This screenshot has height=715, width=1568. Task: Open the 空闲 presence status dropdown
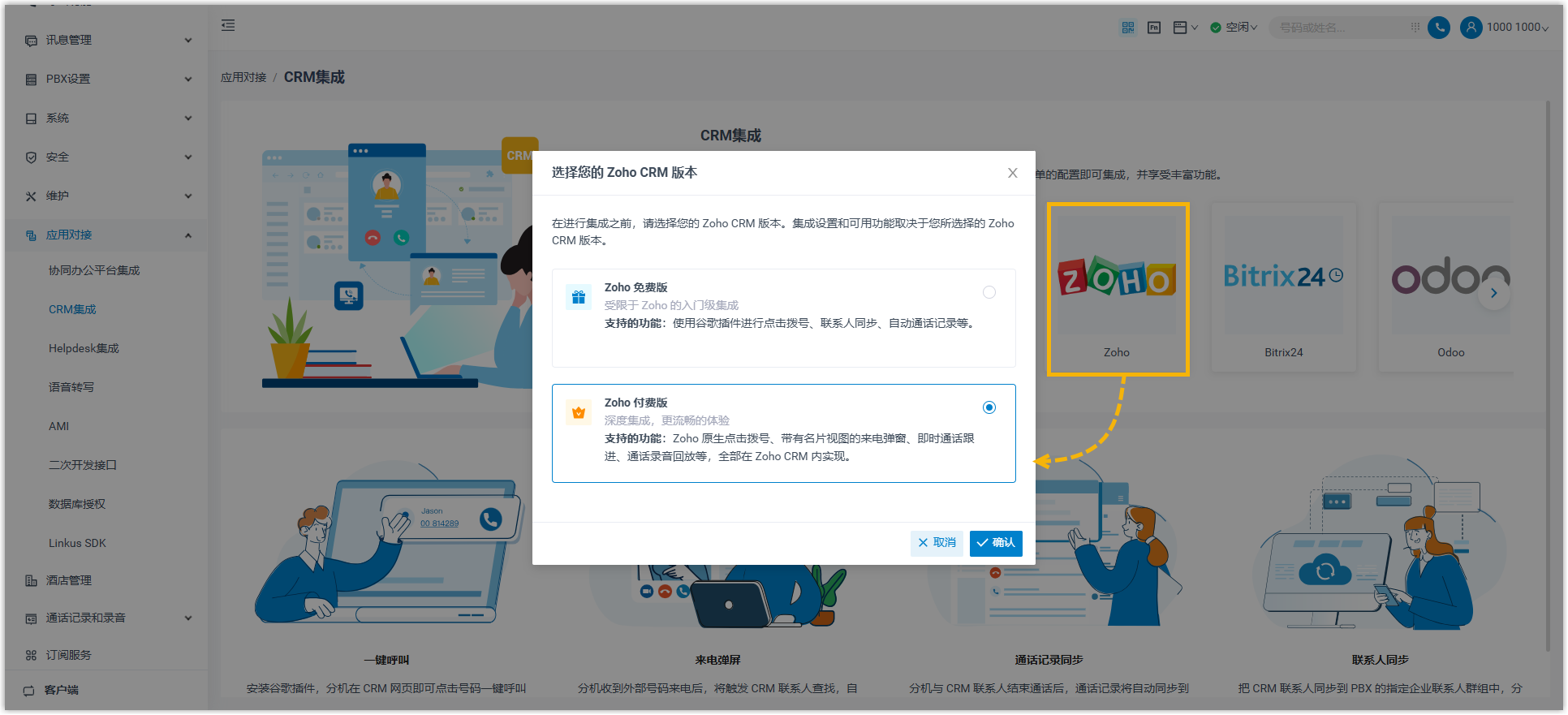point(1234,28)
